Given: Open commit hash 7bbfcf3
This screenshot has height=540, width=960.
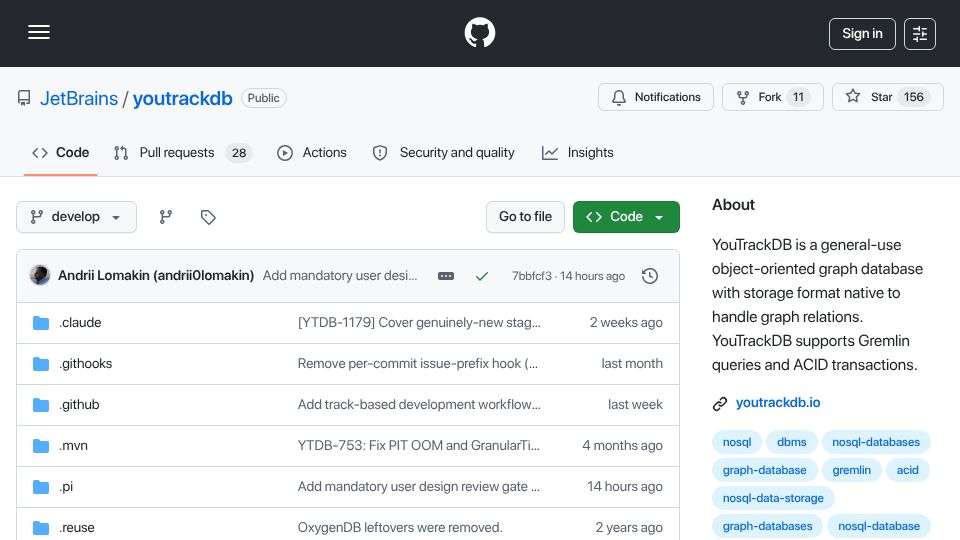Looking at the screenshot, I should 531,276.
